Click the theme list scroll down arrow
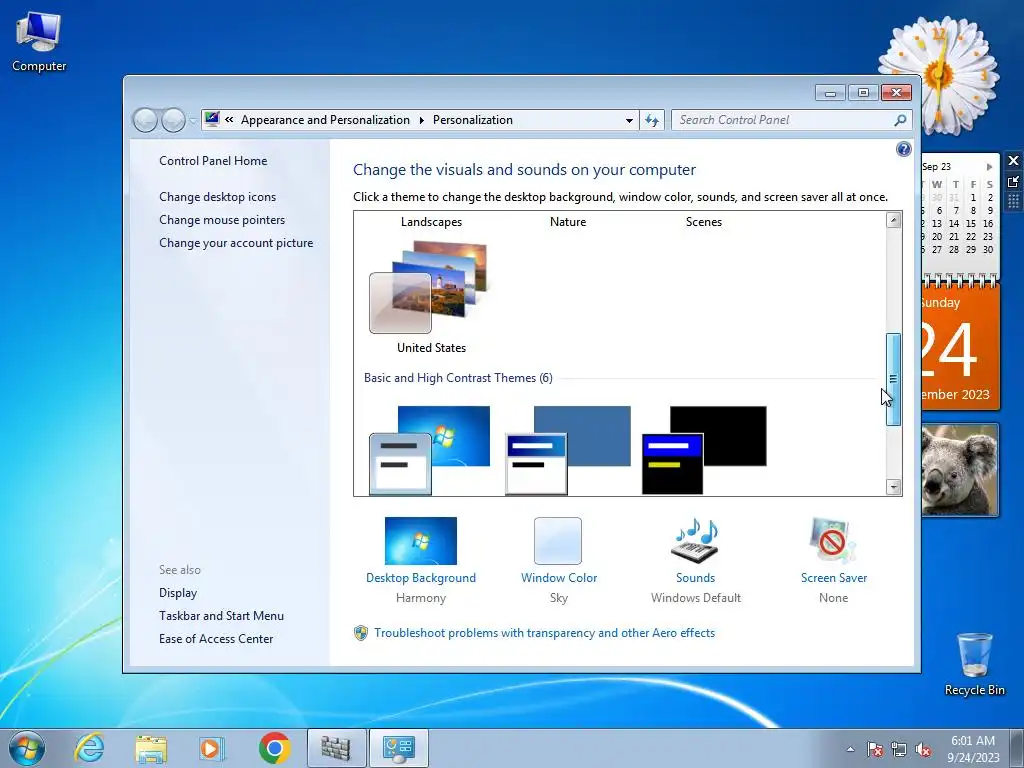Image resolution: width=1024 pixels, height=768 pixels. (x=893, y=487)
